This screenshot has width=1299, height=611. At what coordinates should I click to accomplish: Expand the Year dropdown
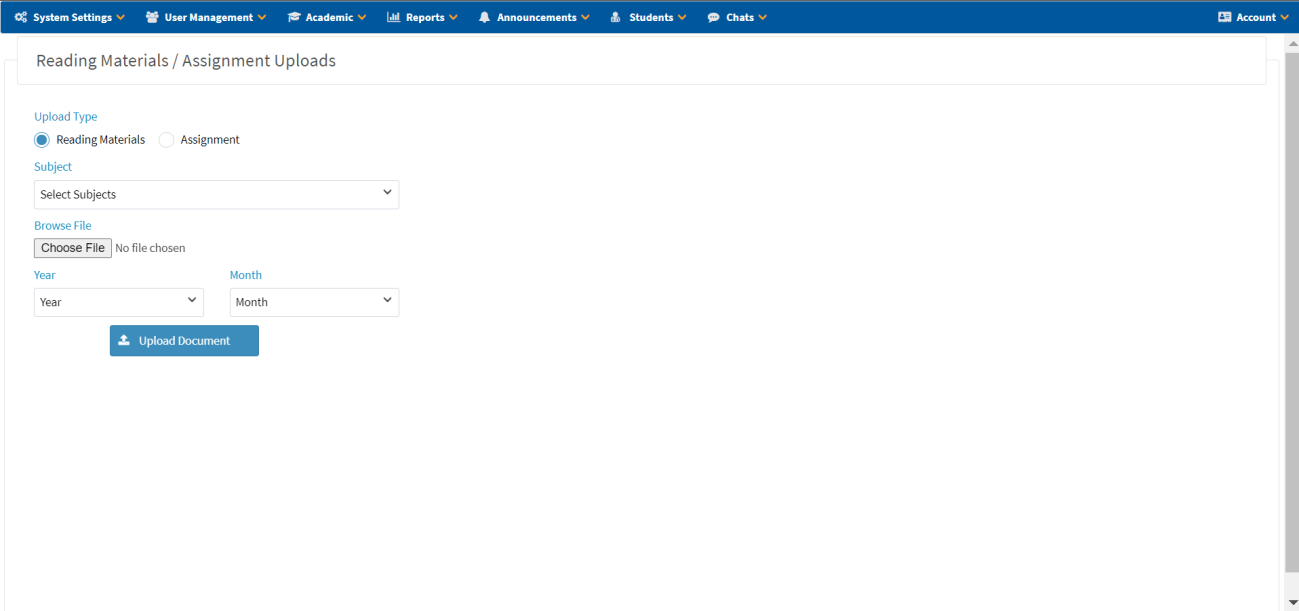point(118,302)
